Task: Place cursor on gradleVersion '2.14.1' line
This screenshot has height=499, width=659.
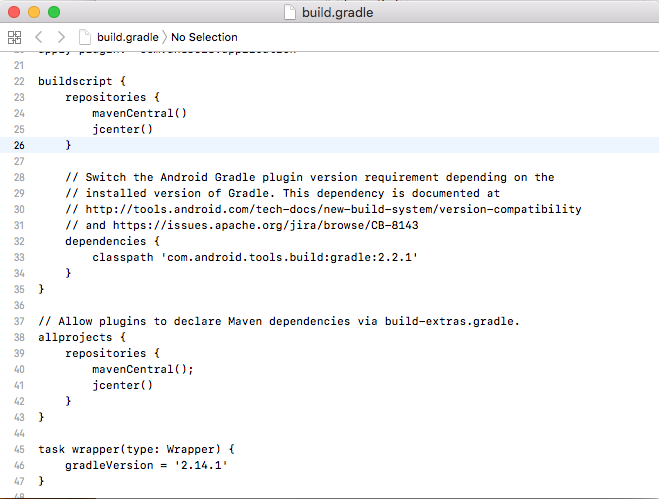Action: [x=146, y=465]
